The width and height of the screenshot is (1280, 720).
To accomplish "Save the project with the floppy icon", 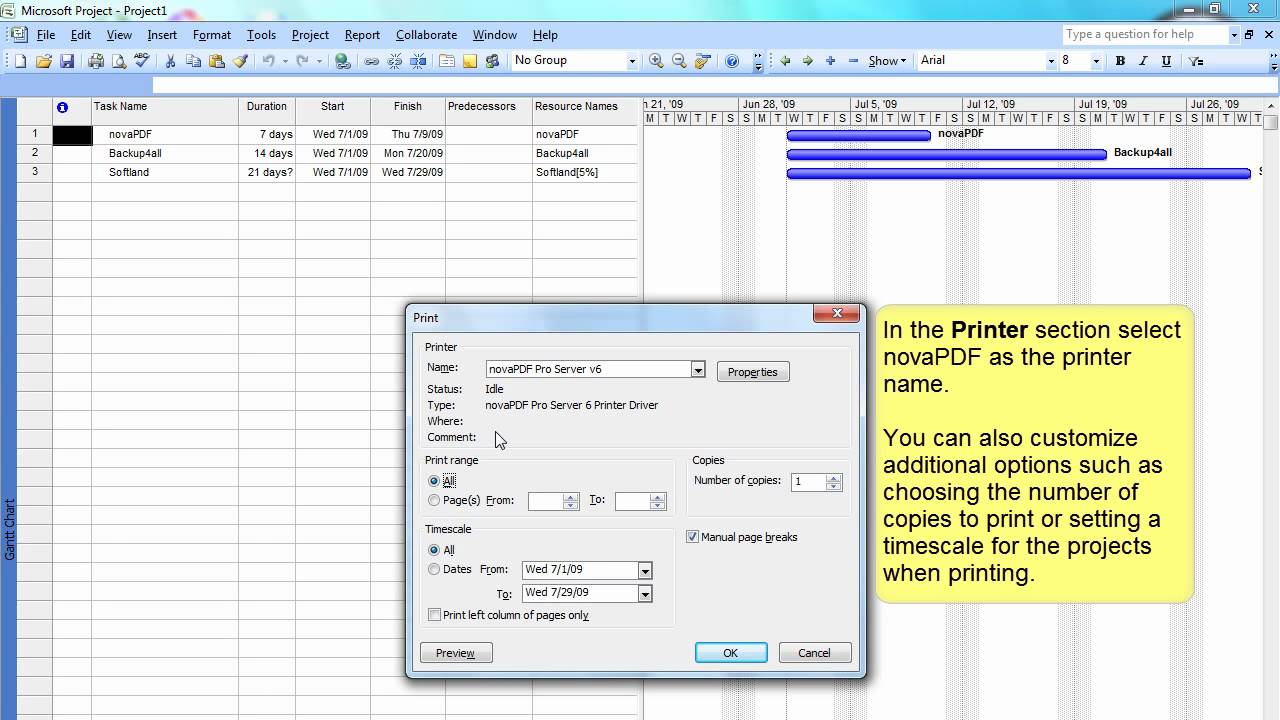I will click(x=67, y=61).
